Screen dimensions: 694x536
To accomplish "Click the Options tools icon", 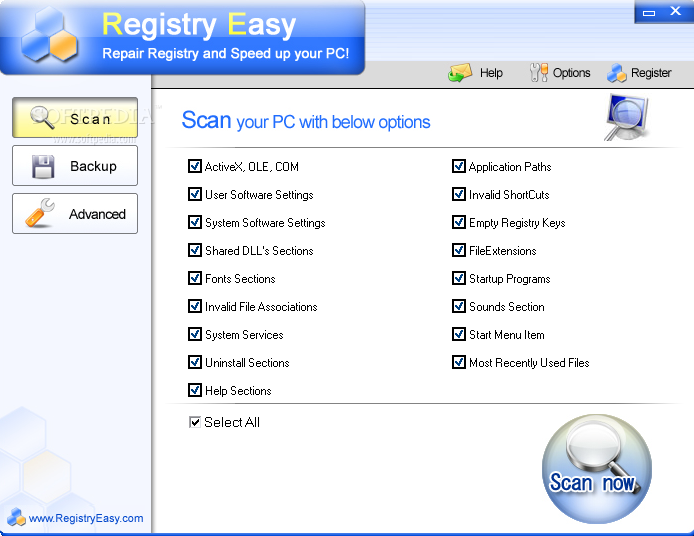I will pyautogui.click(x=539, y=72).
